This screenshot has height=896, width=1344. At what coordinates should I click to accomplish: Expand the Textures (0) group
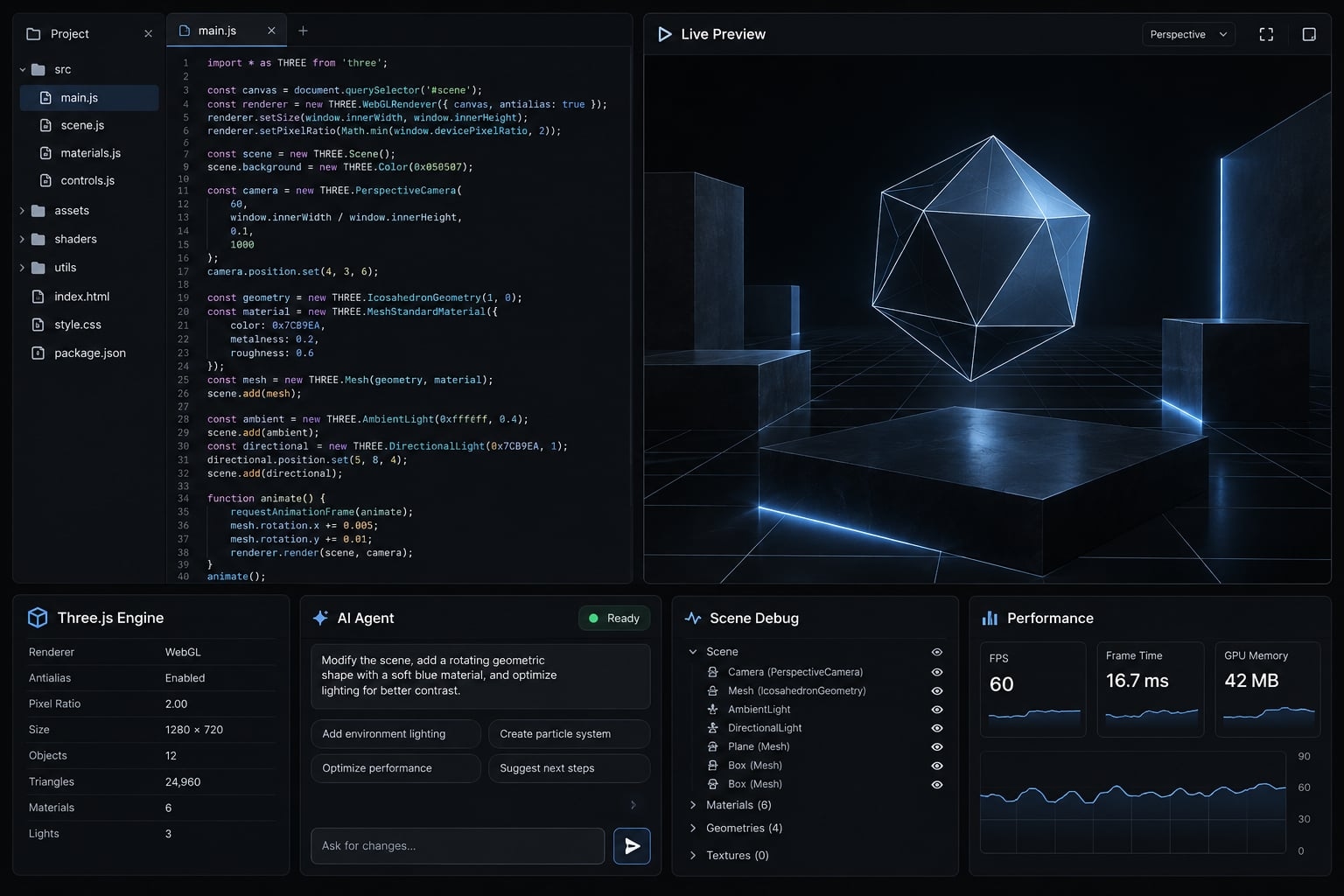coord(693,855)
